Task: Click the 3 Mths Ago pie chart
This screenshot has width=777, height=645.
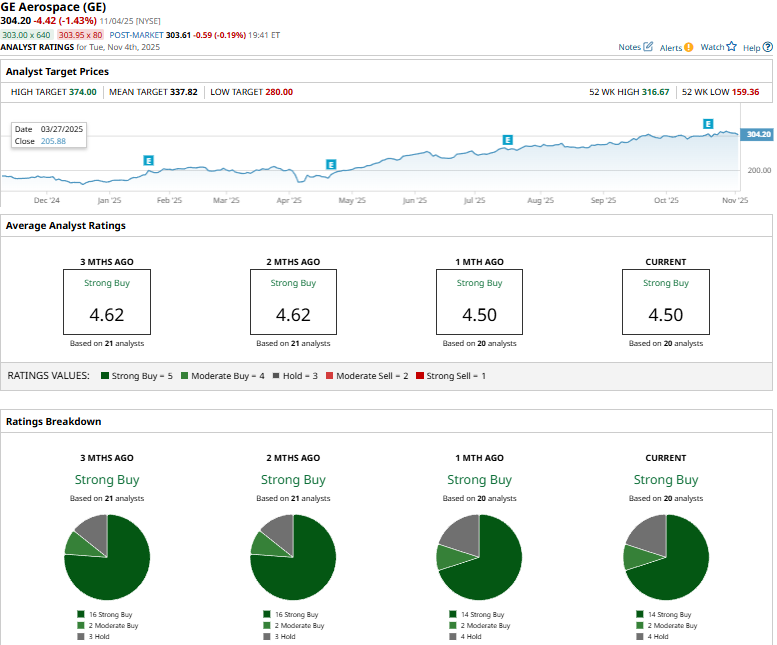Action: (107, 557)
